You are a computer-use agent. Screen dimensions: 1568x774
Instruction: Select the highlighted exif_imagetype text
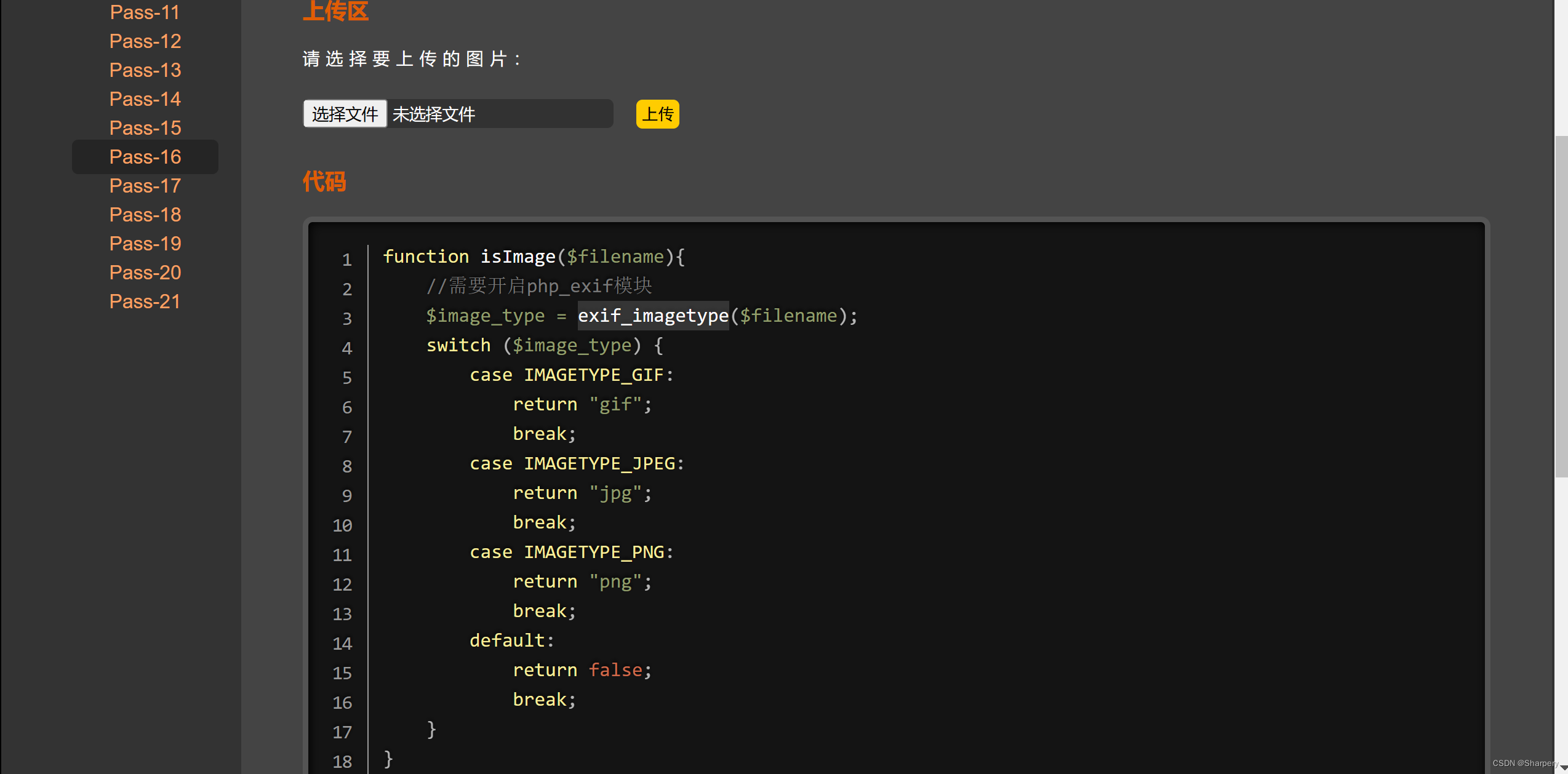652,315
